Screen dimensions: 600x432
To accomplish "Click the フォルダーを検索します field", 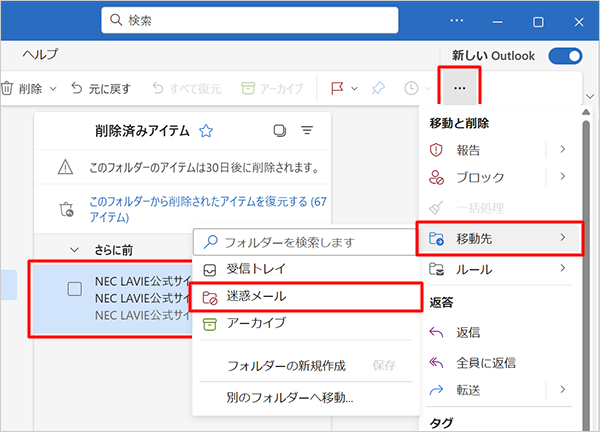I will 305,242.
